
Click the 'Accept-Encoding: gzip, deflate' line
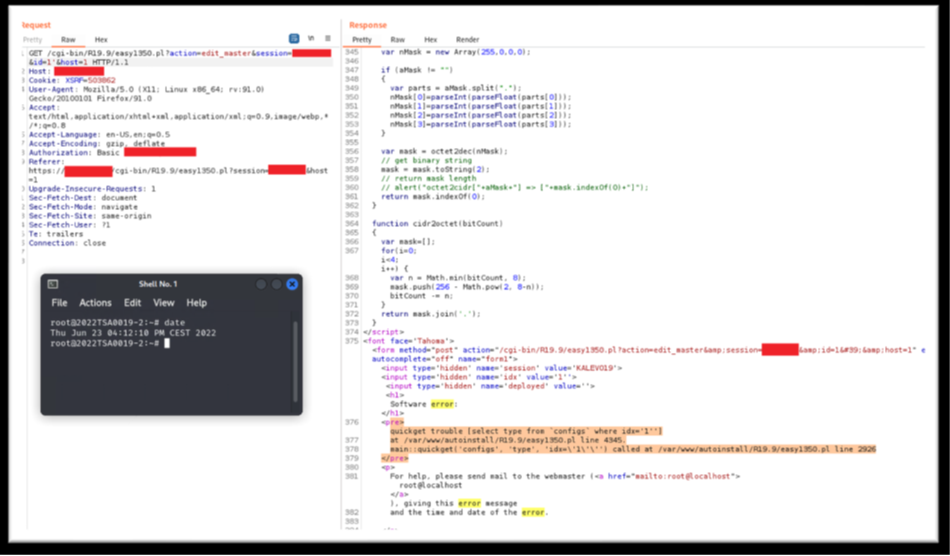click(x=95, y=144)
